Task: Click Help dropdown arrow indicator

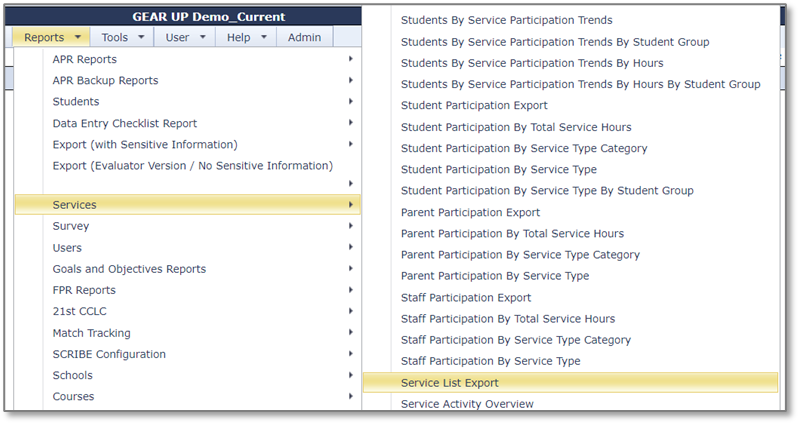Action: [264, 37]
